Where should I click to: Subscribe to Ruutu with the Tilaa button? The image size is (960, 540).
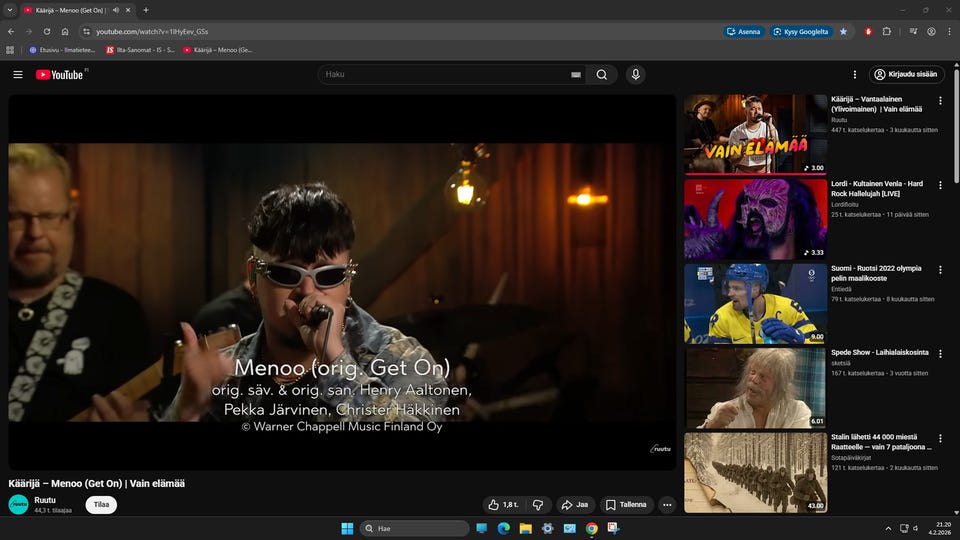tap(101, 505)
